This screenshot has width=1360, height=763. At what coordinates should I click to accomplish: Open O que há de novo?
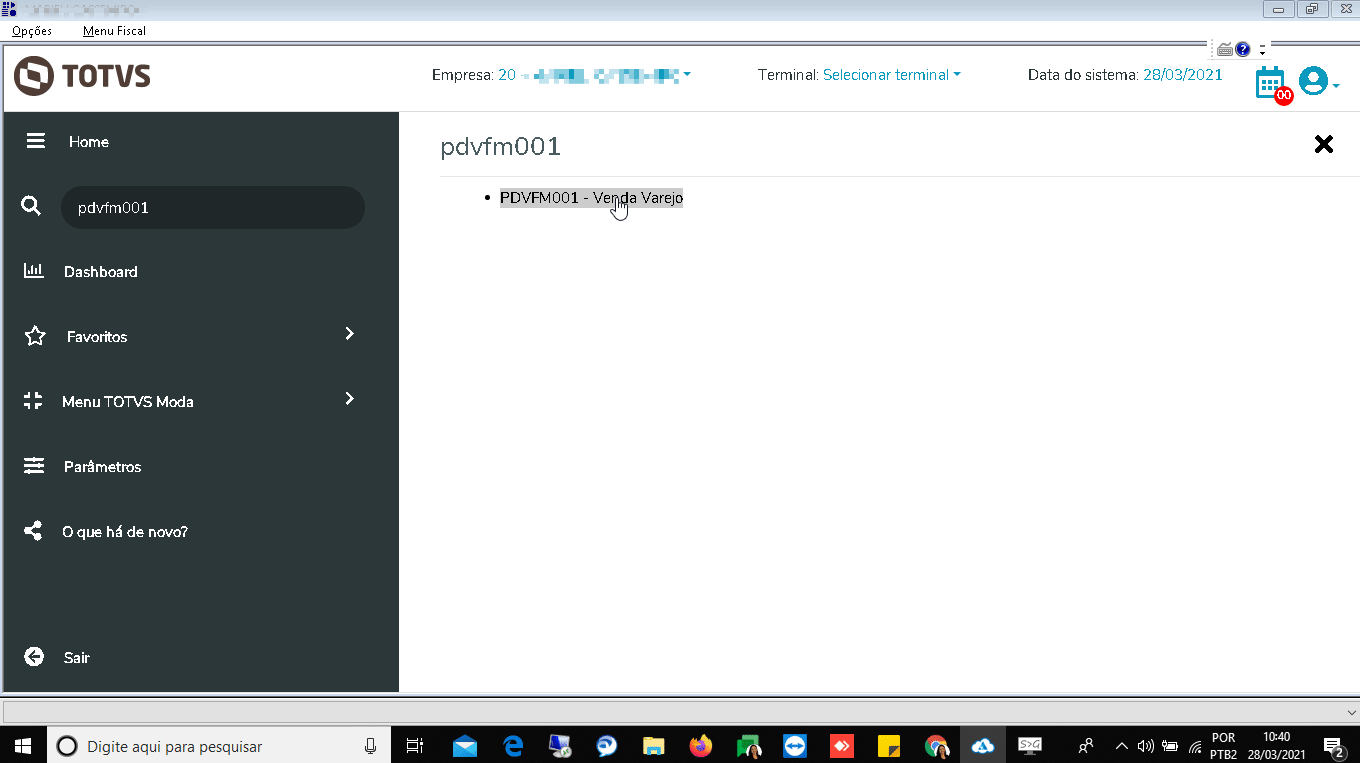125,532
